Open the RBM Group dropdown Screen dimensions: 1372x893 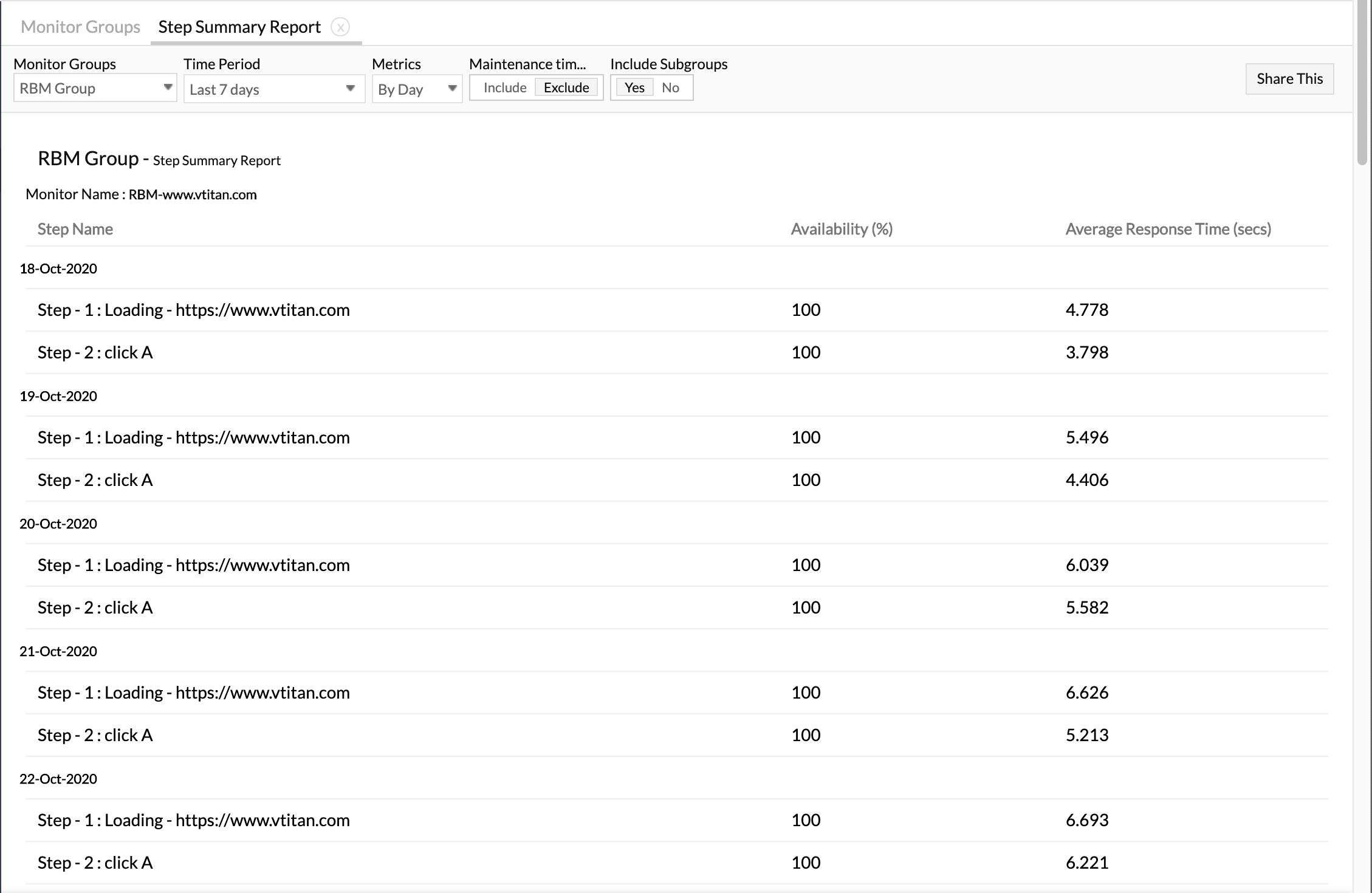95,89
